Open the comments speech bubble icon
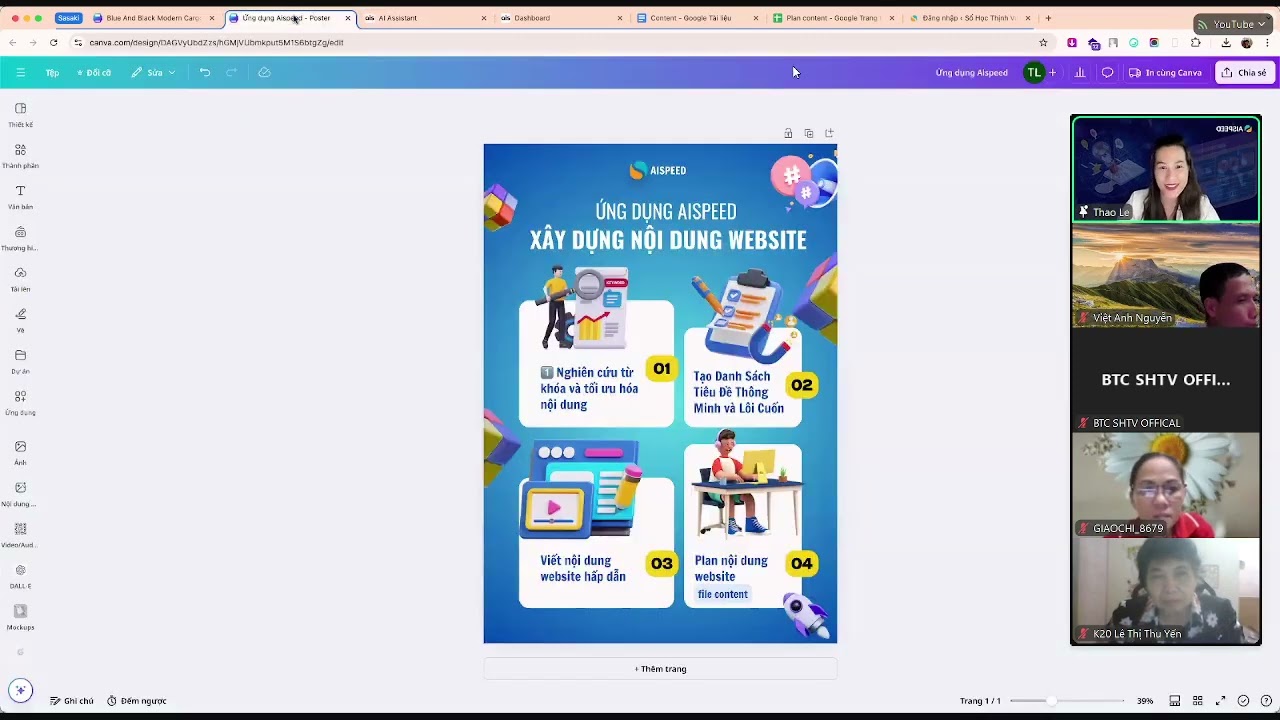Screen dimensions: 1280x720 [1107, 72]
